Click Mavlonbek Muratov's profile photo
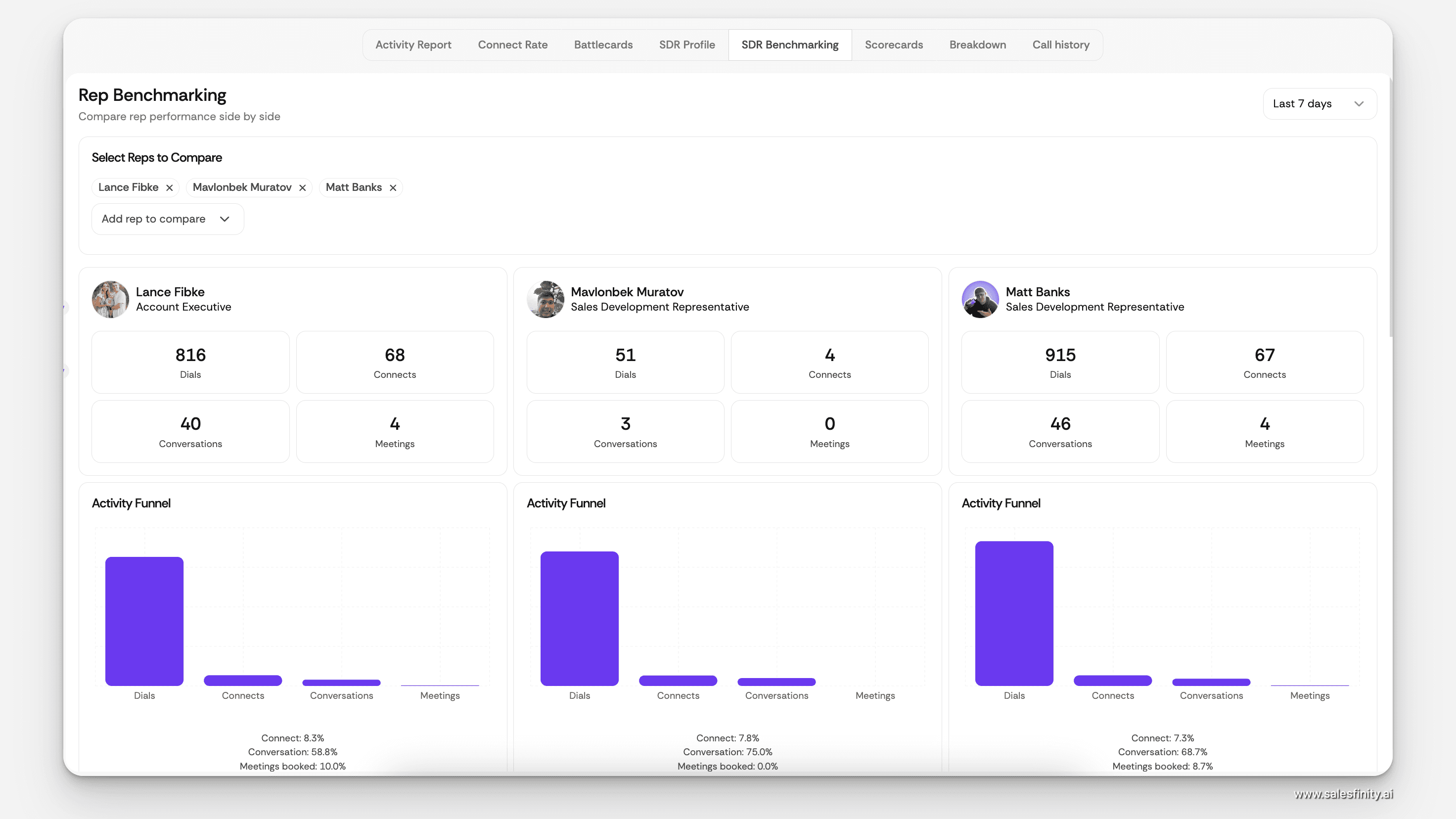Screen dimensions: 1456x819 pos(546,299)
